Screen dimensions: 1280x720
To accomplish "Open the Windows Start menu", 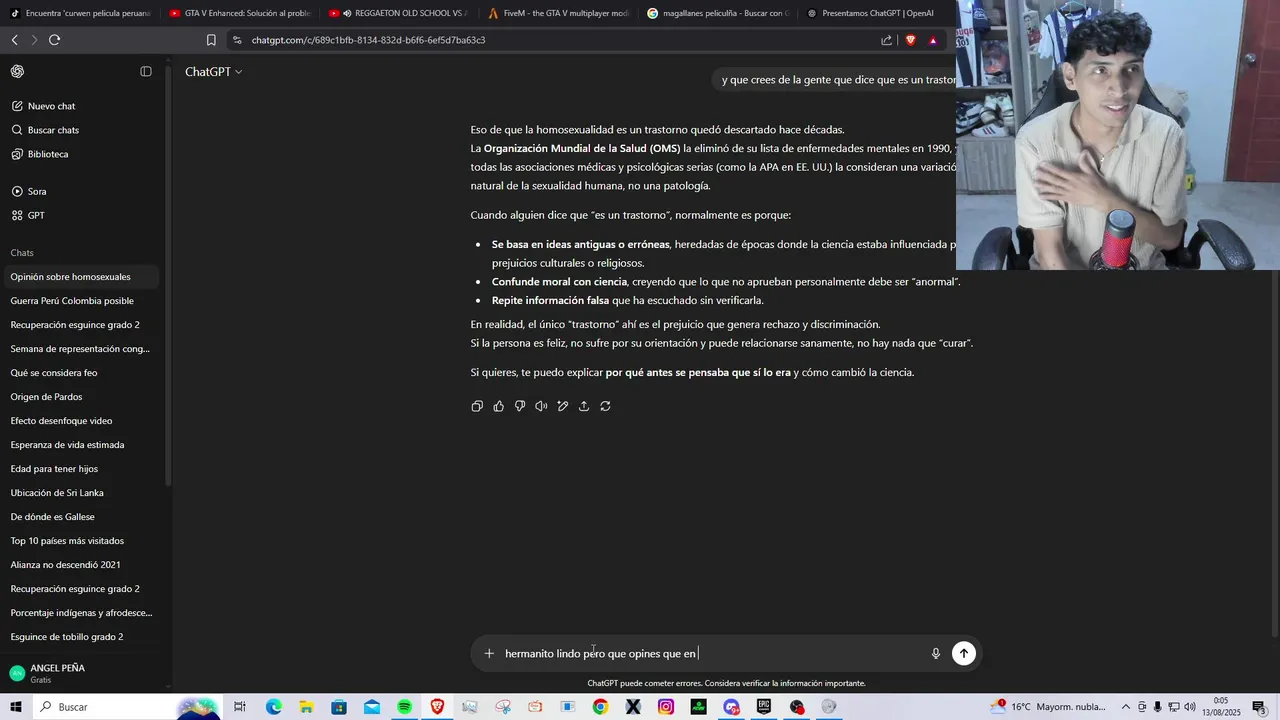I will point(16,707).
